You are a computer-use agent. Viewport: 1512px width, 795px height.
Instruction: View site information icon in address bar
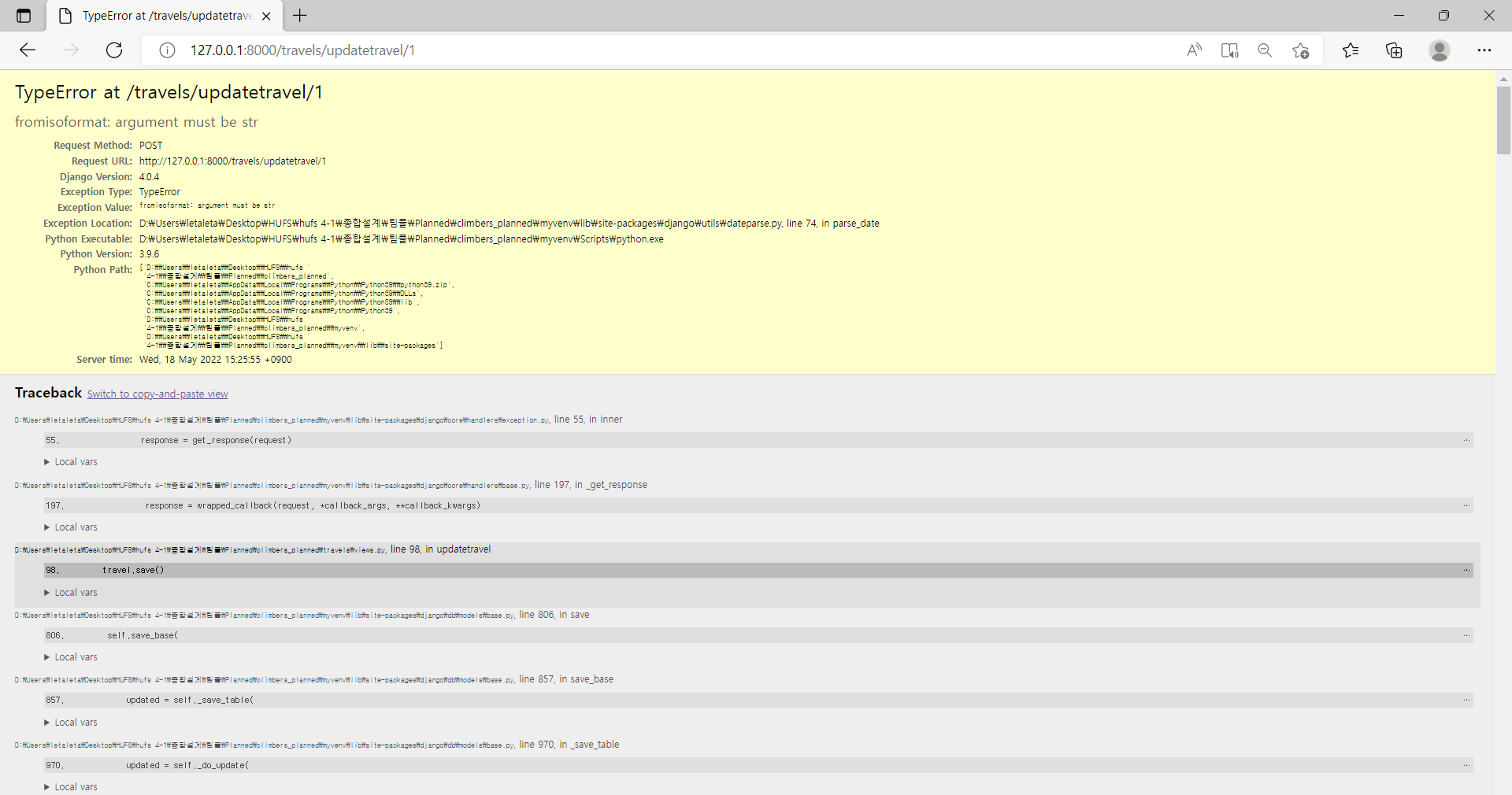[167, 50]
